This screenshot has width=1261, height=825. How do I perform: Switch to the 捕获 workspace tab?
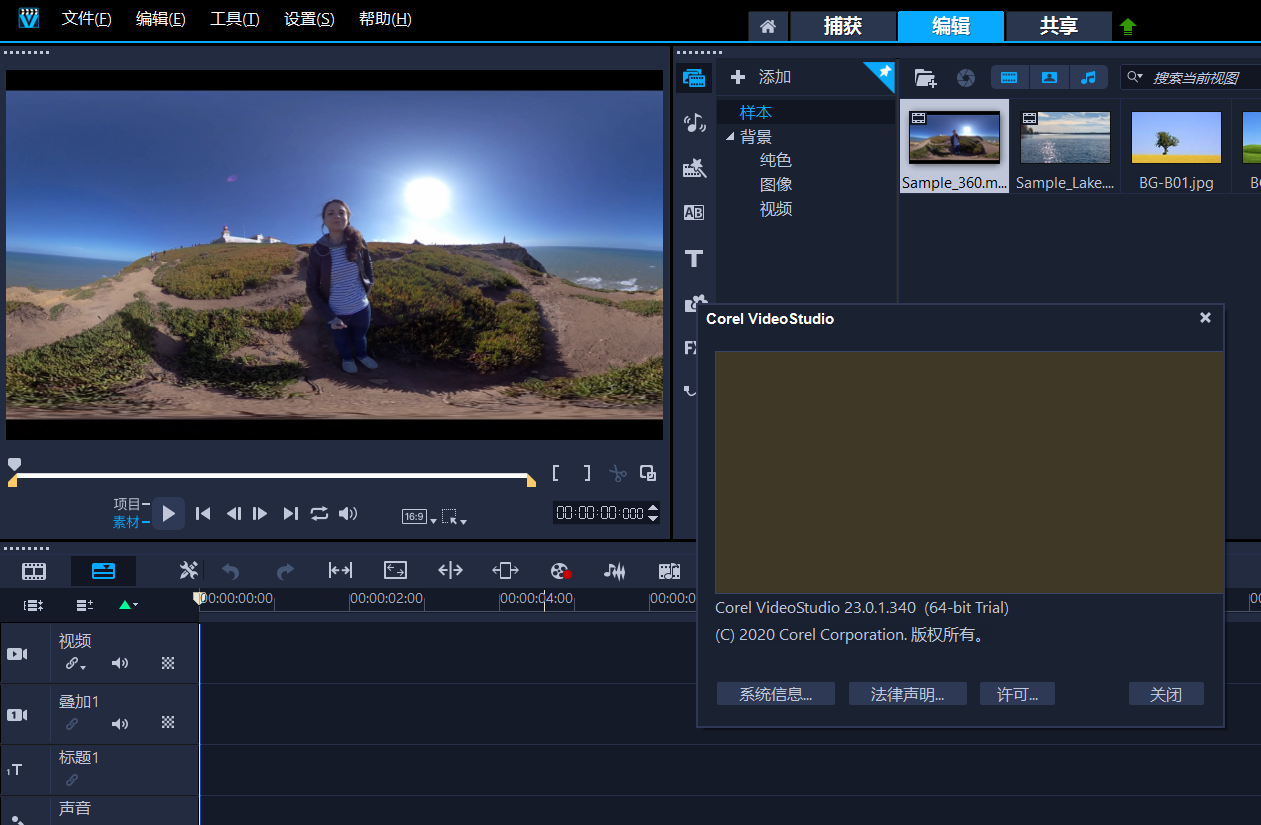tap(842, 26)
